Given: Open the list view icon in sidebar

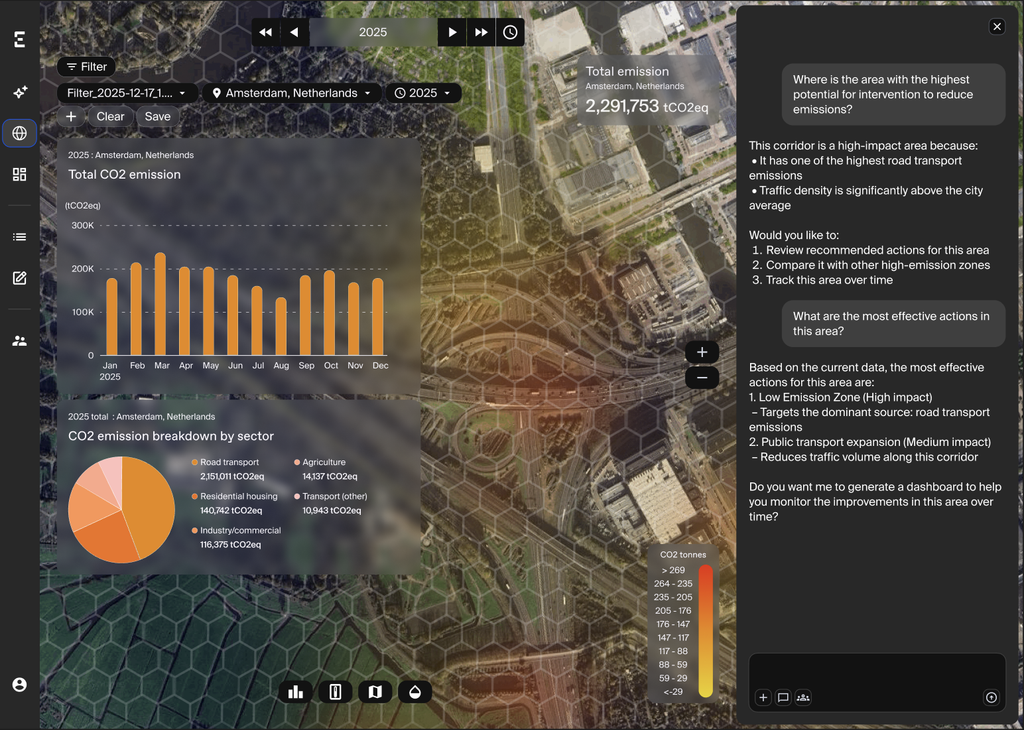Looking at the screenshot, I should pyautogui.click(x=20, y=237).
